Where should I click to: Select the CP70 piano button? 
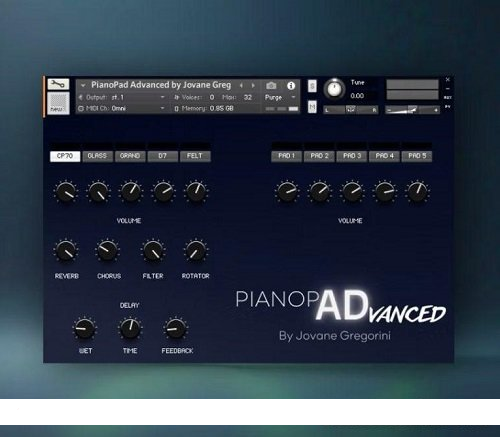[65, 156]
